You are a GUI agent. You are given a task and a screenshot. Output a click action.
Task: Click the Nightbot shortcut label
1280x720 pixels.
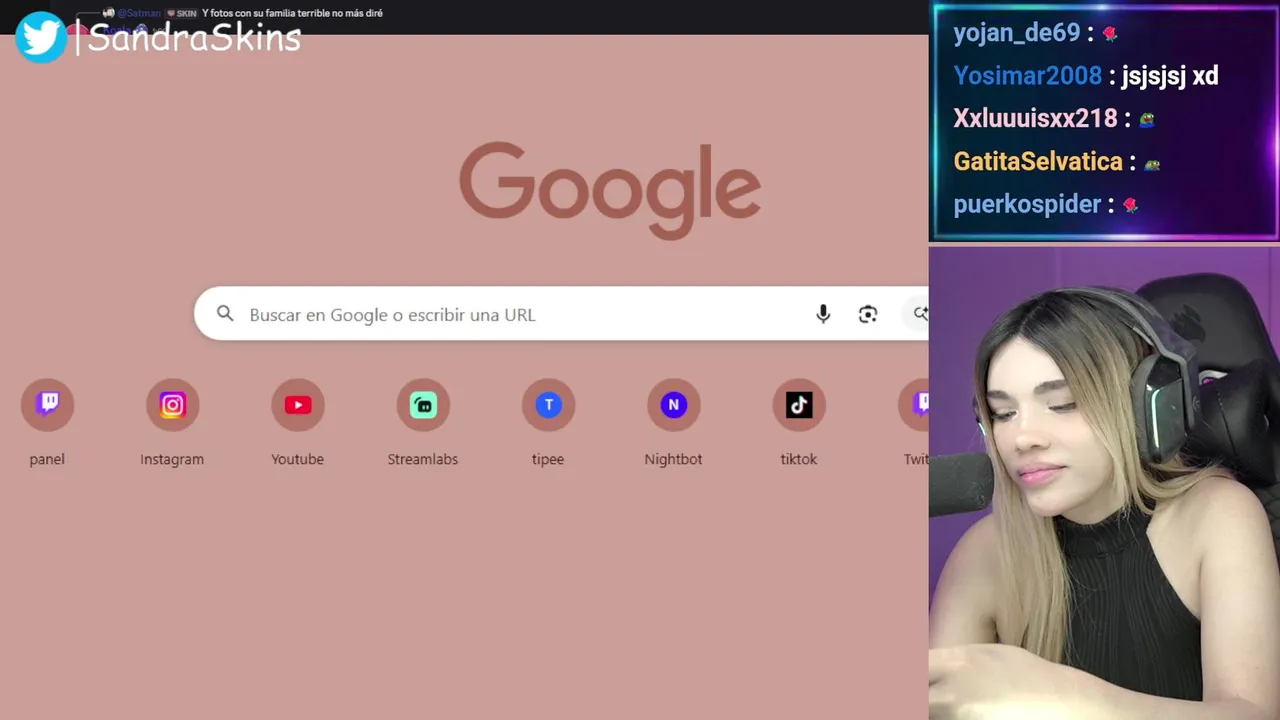point(673,459)
